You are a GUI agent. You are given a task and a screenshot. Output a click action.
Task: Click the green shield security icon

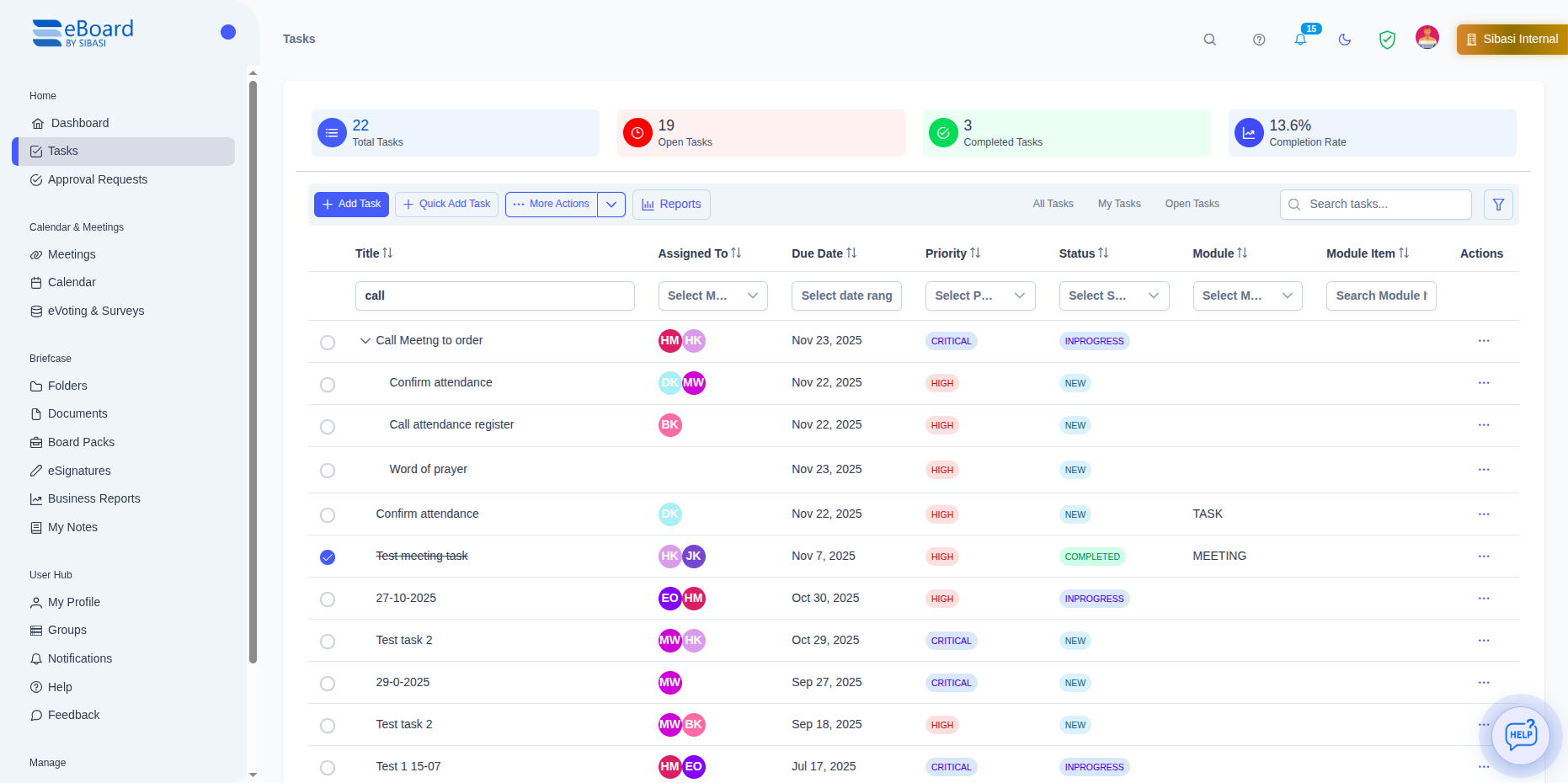pos(1387,40)
